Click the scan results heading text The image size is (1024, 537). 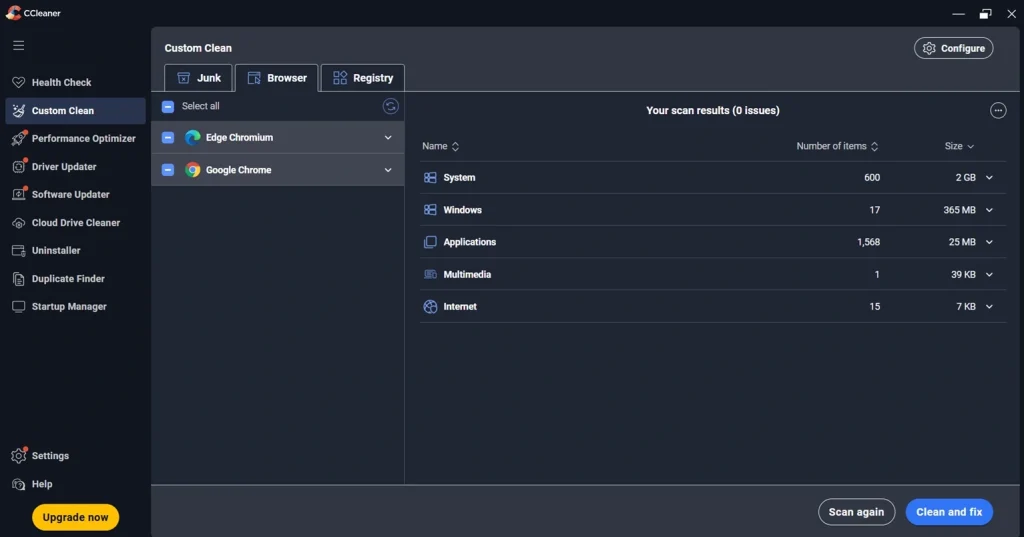tap(712, 110)
